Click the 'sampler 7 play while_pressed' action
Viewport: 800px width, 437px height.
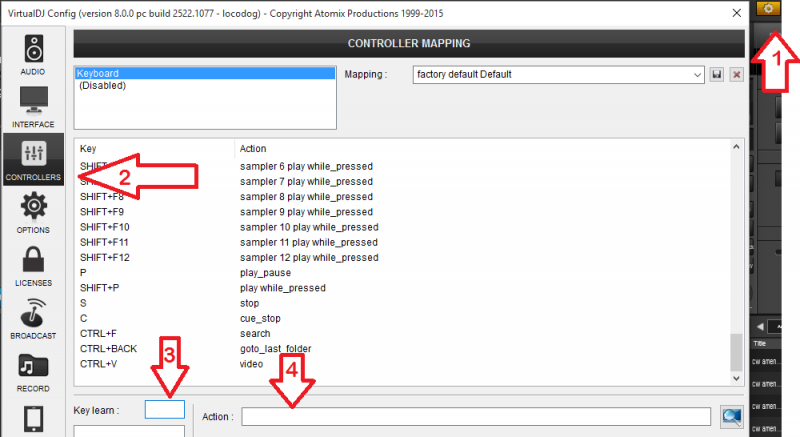pos(306,182)
